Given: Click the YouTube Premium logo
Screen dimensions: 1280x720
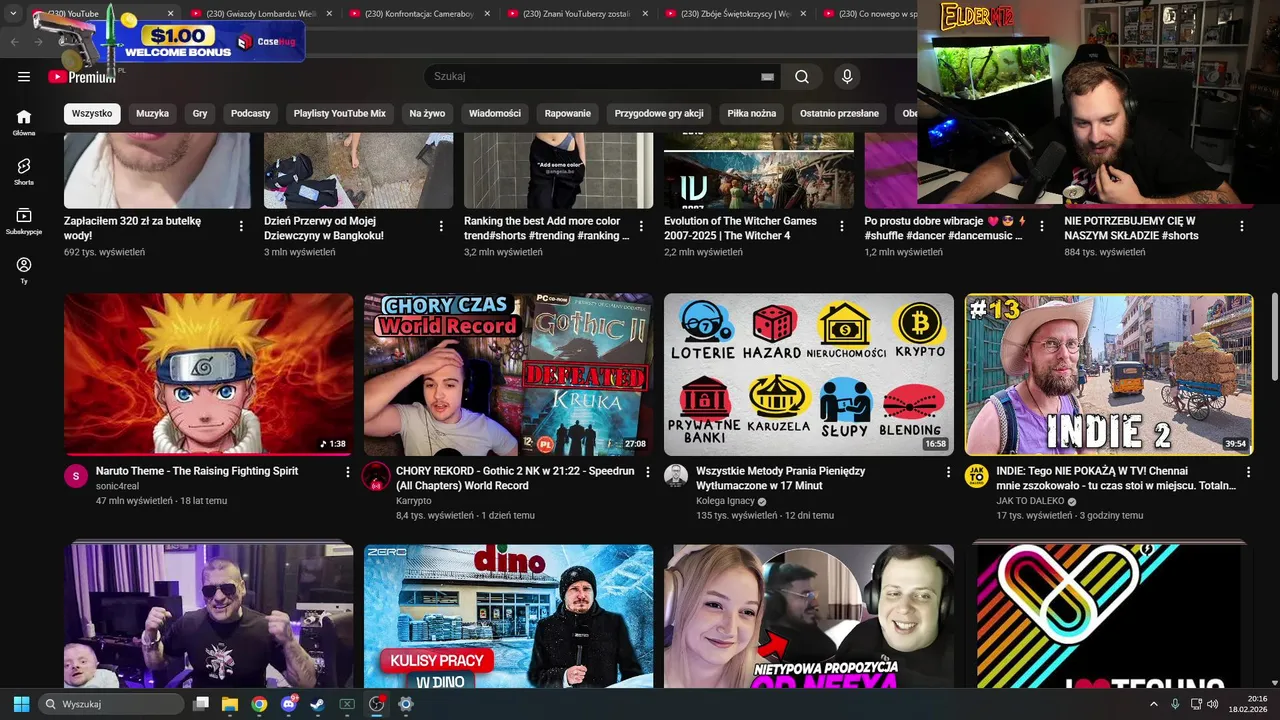Looking at the screenshot, I should point(82,77).
